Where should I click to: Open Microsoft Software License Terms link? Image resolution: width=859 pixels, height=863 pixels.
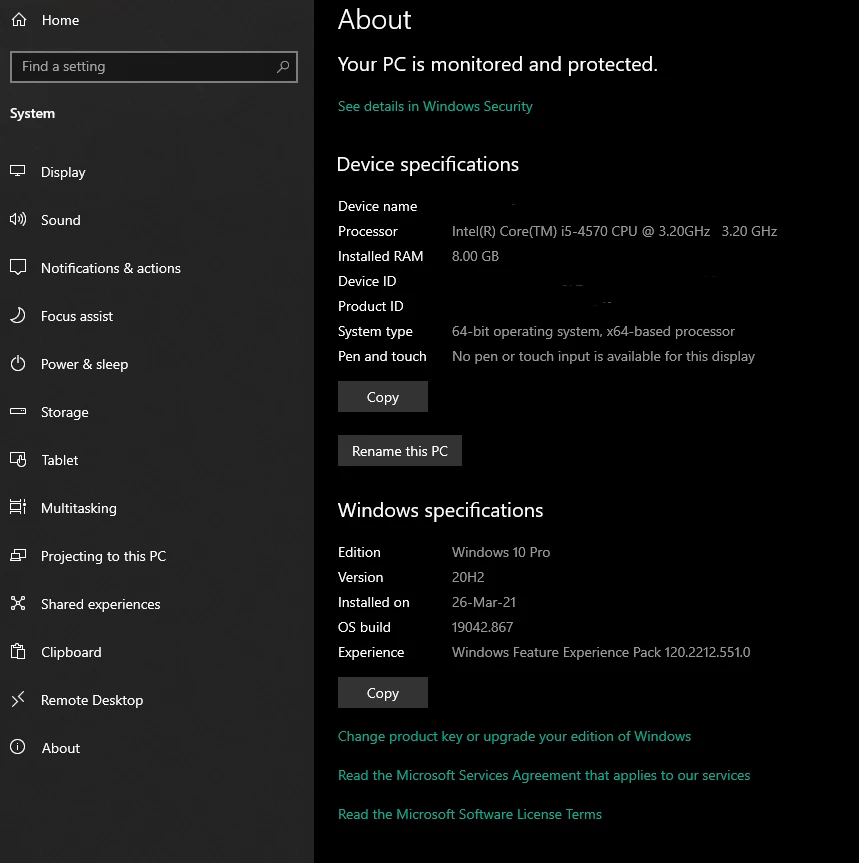[469, 814]
